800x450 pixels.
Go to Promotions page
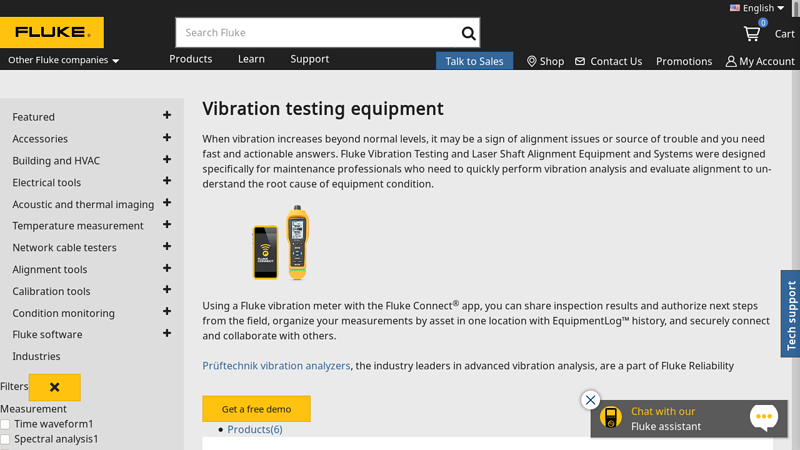(x=684, y=61)
